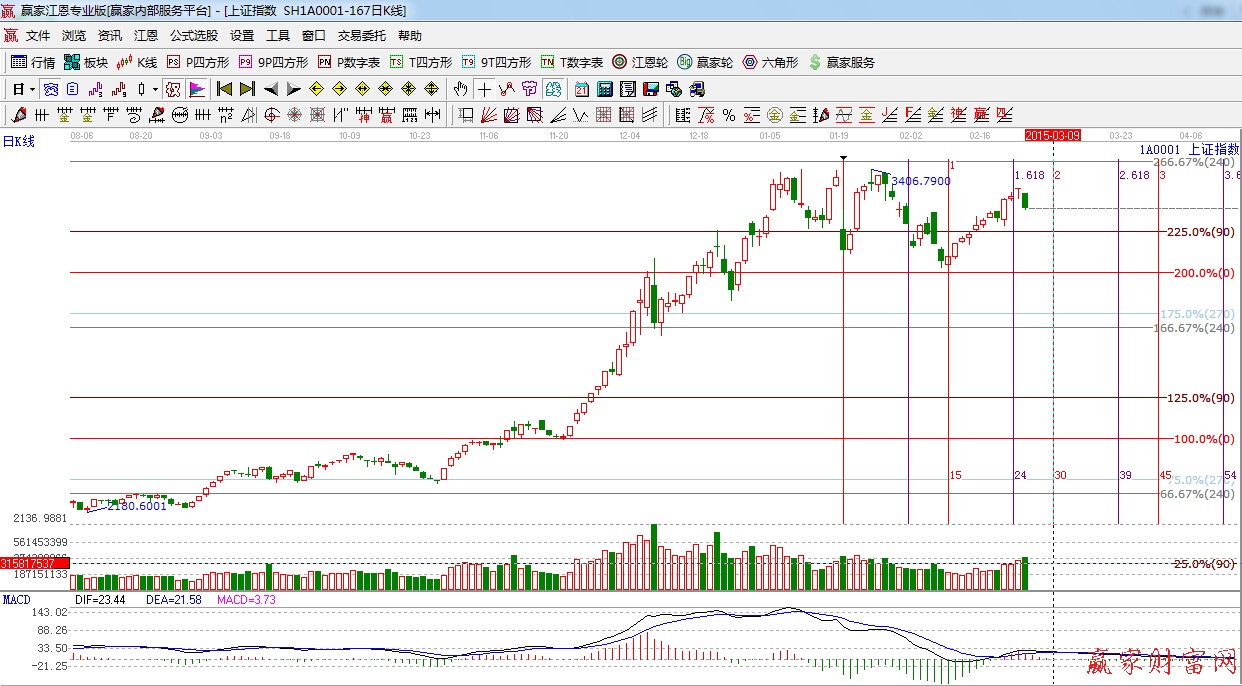The height and width of the screenshot is (686, 1242).
Task: Expand the 日 period dropdown
Action: 32,89
